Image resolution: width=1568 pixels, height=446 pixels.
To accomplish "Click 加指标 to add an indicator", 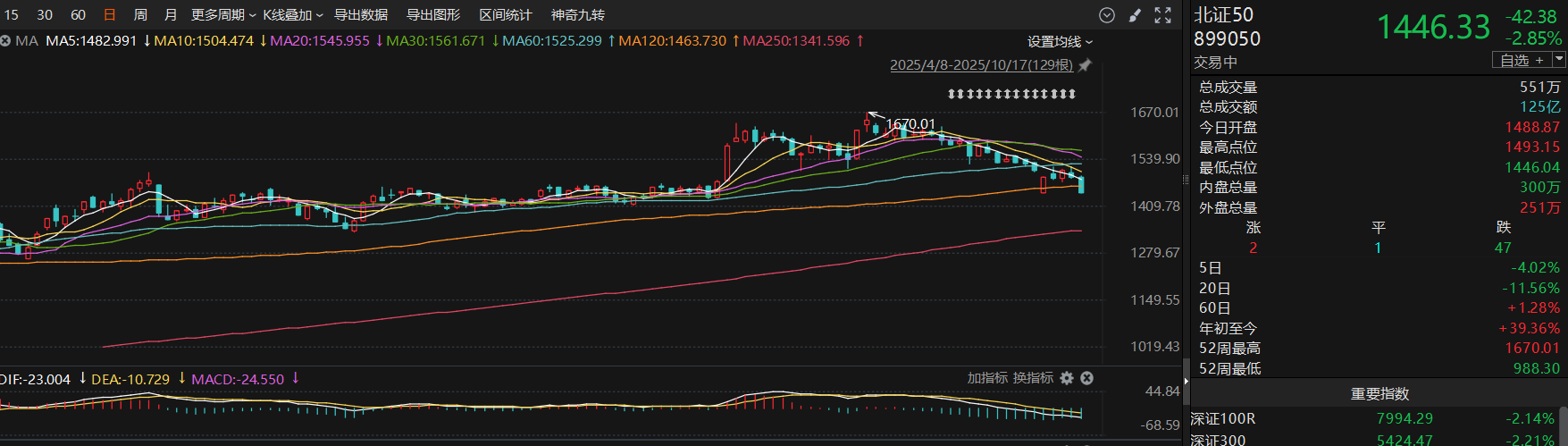I will click(x=987, y=378).
